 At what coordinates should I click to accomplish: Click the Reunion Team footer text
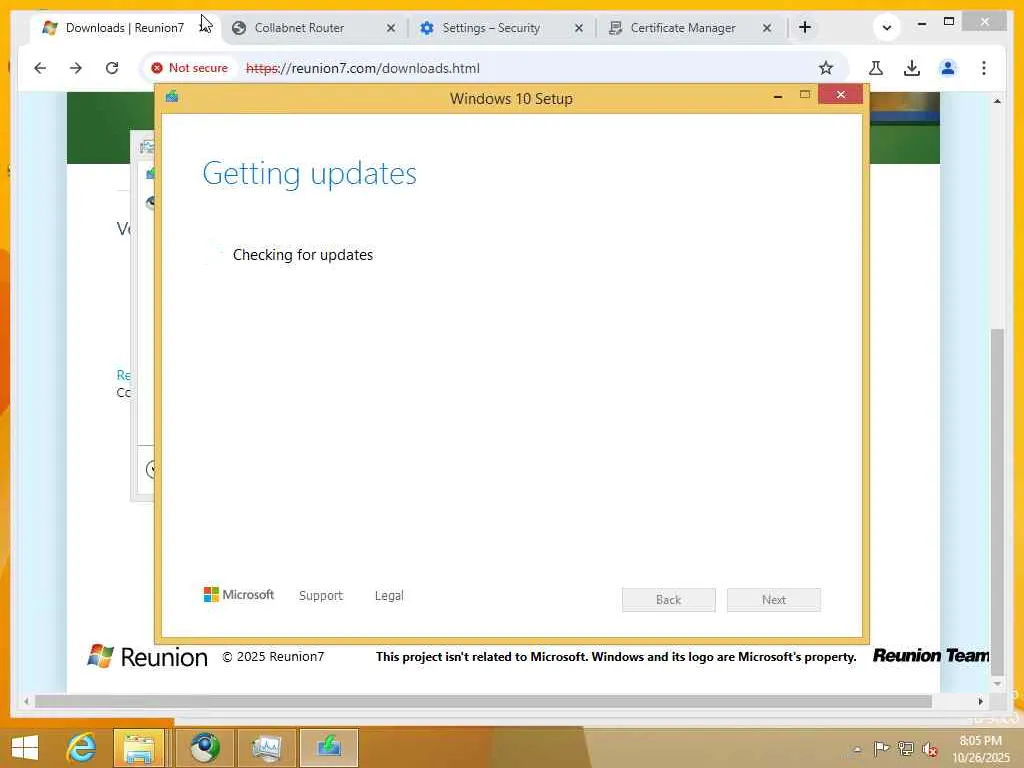click(x=931, y=655)
